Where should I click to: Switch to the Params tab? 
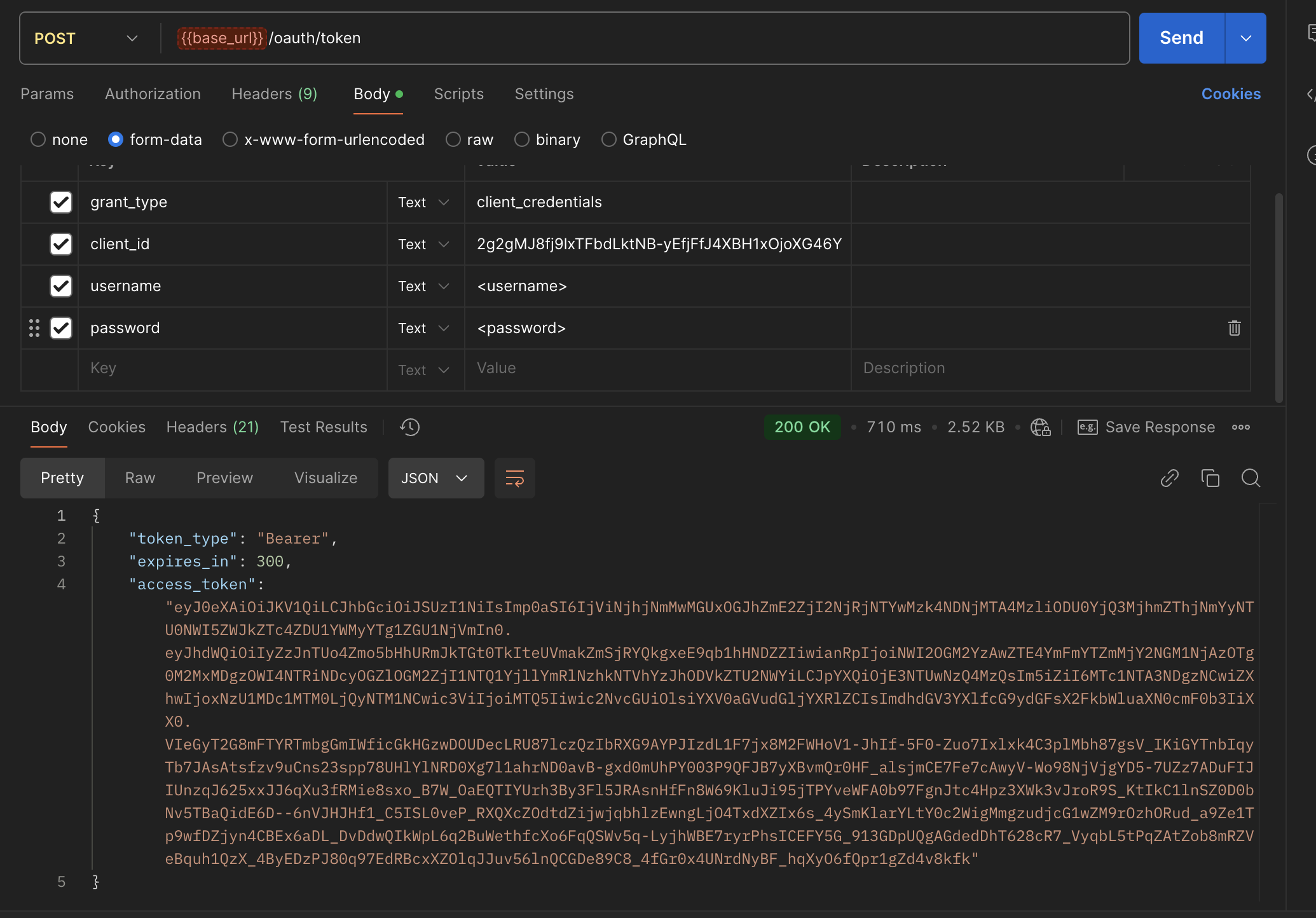(47, 94)
